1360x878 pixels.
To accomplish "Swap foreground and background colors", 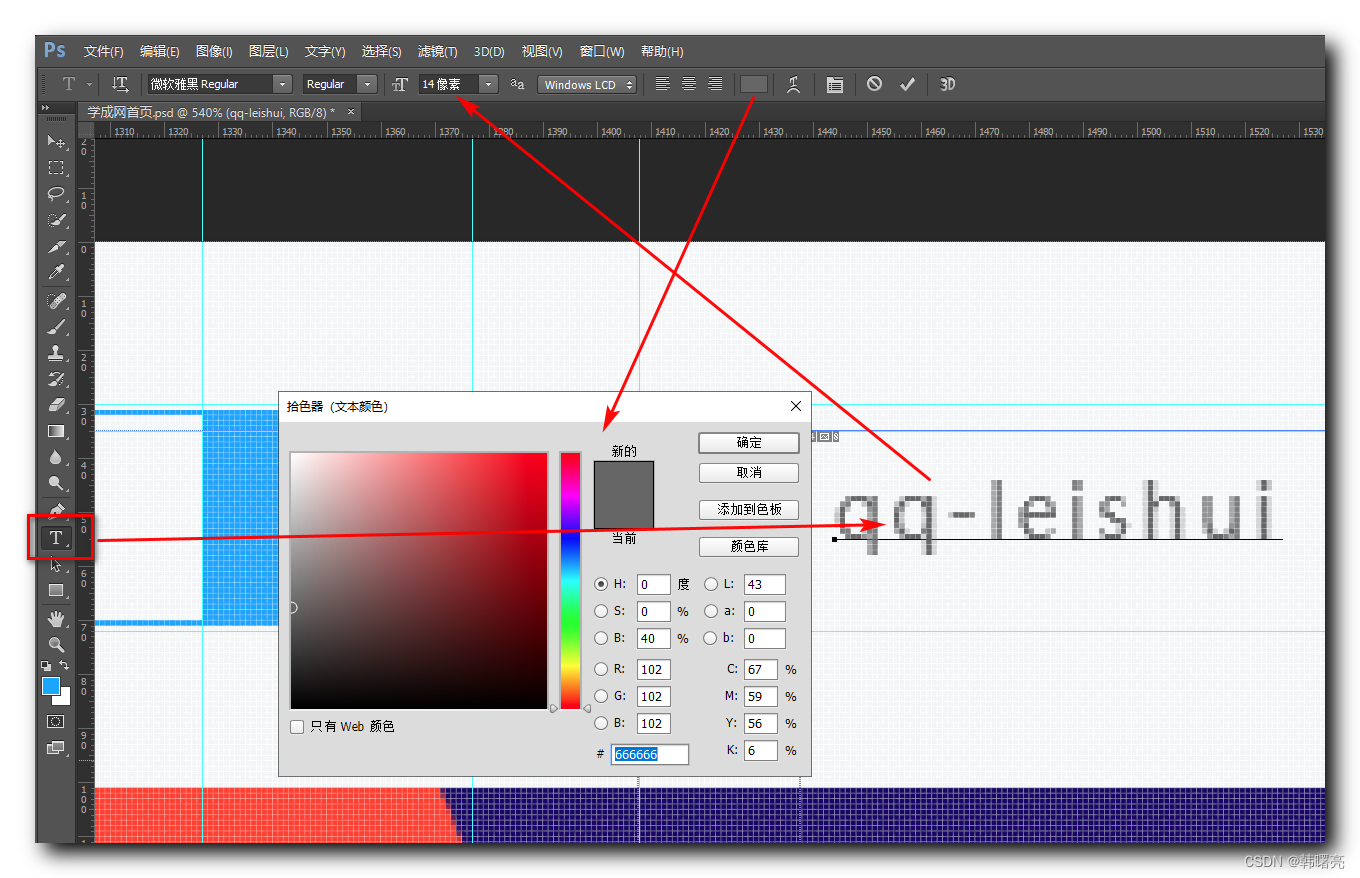I will 65,665.
